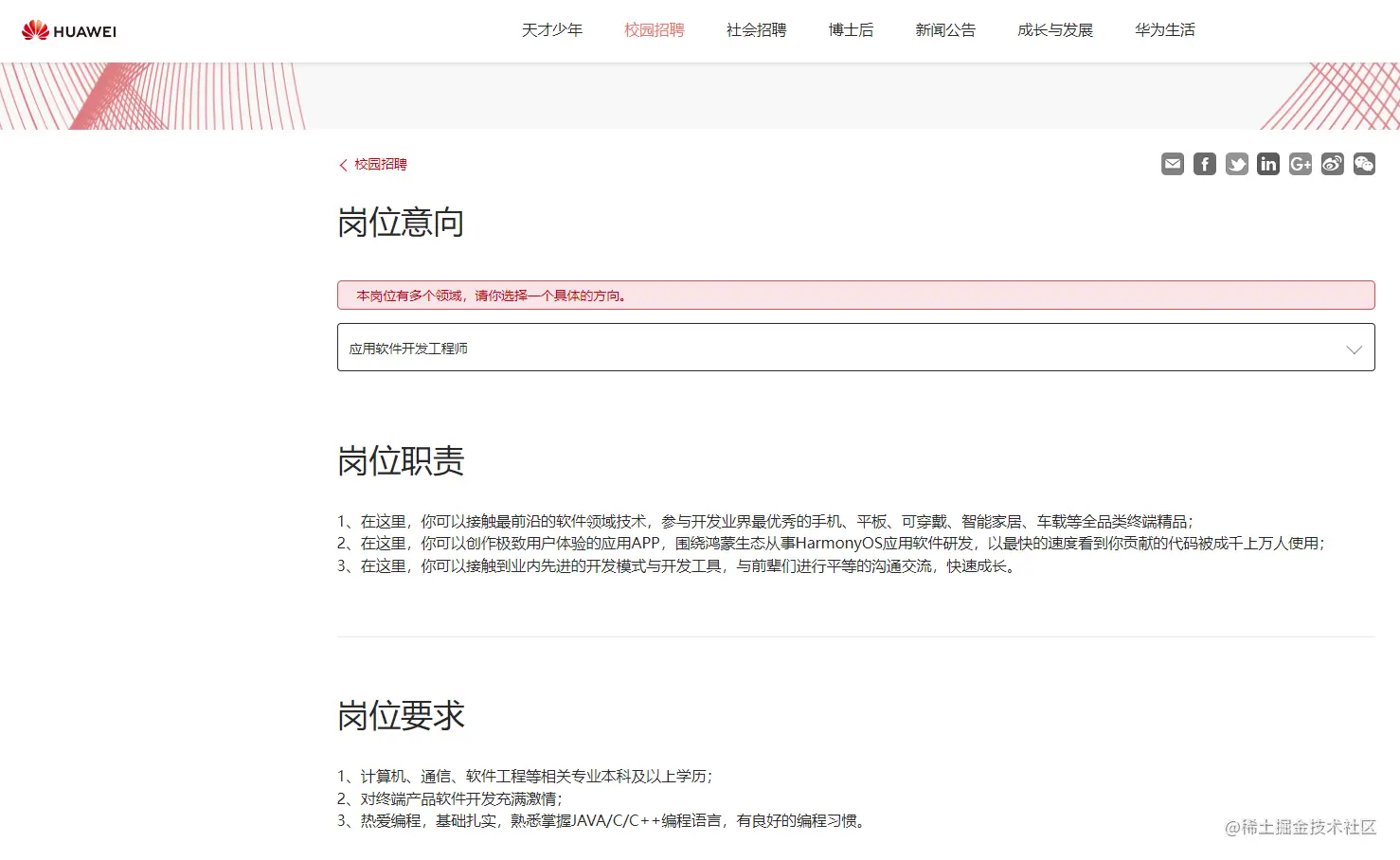Go to 社会招聘 in navigation
This screenshot has width=1400, height=860.
pos(757,30)
